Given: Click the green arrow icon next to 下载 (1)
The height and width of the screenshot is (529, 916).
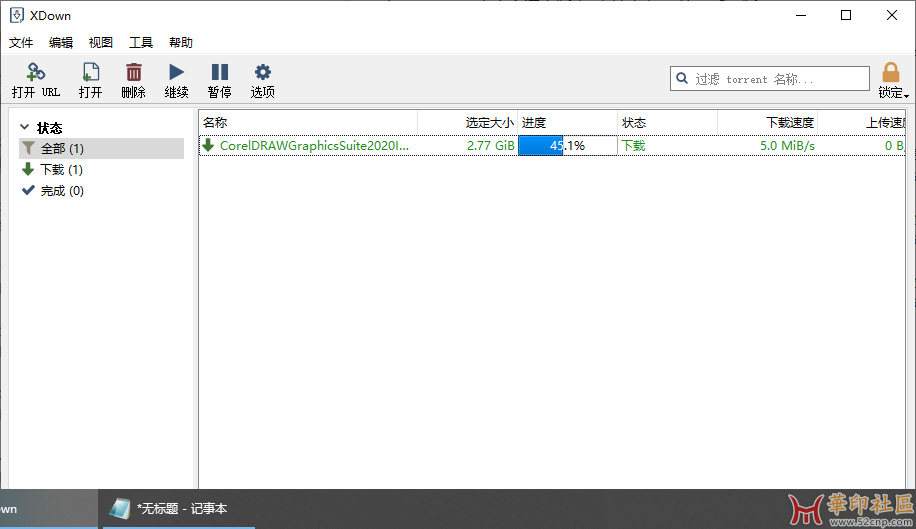Looking at the screenshot, I should 27,169.
